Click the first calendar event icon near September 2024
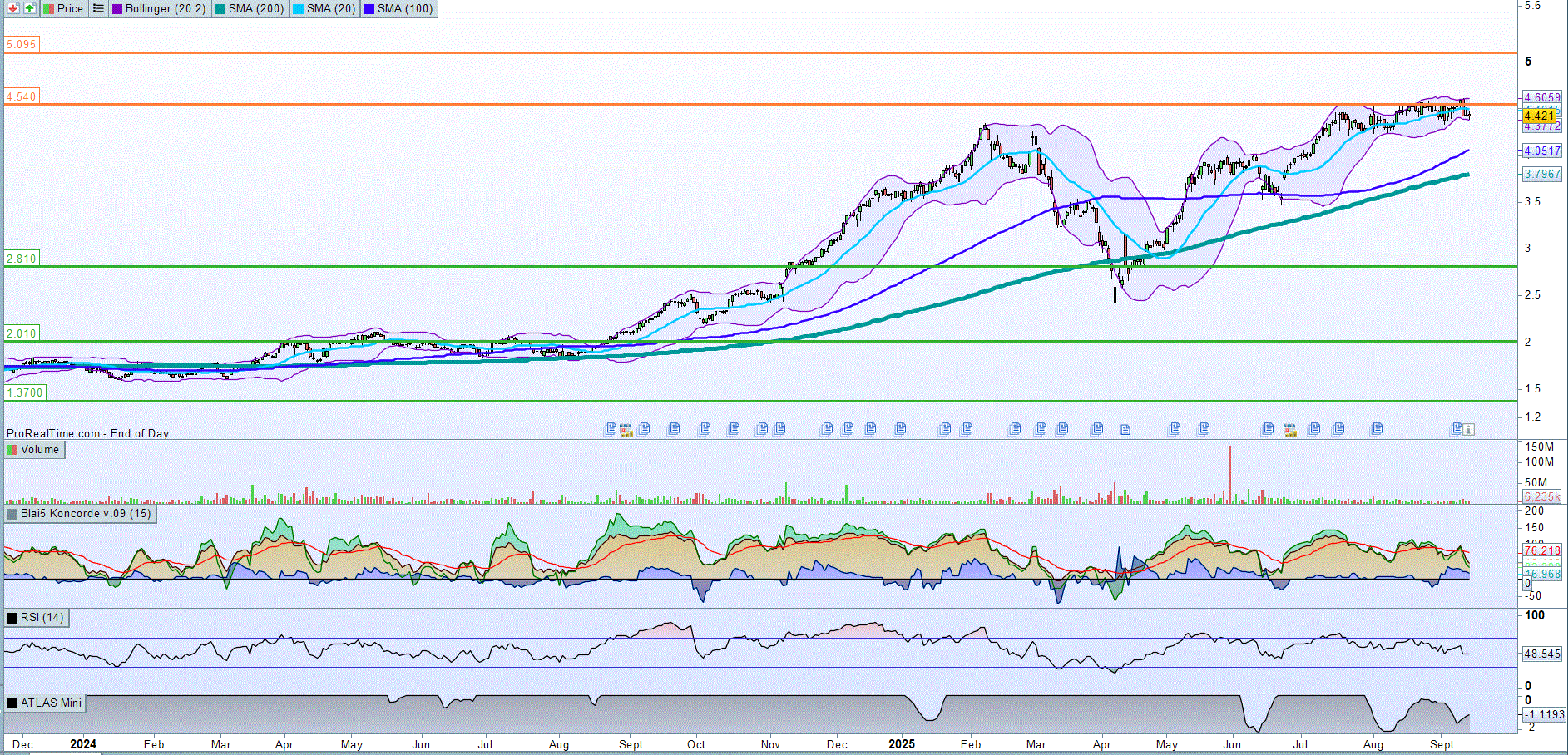This screenshot has height=755, width=1568. (626, 429)
